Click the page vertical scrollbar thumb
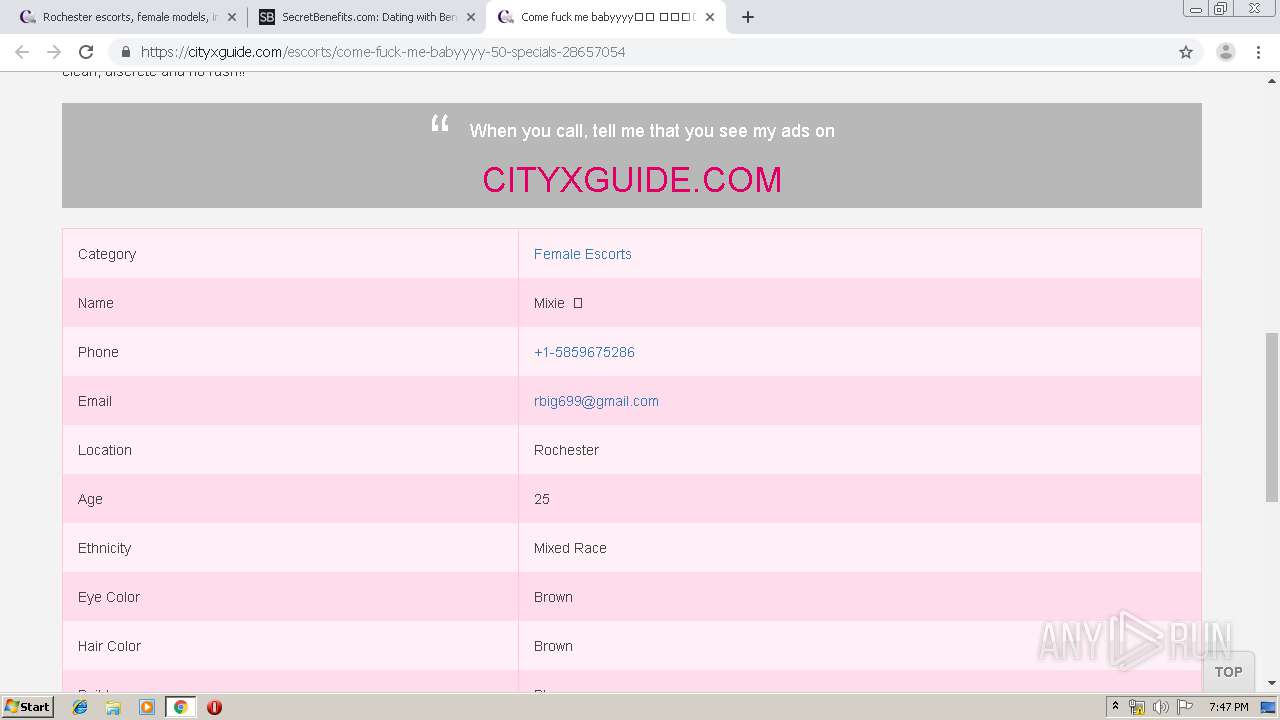This screenshot has width=1280, height=720. click(1272, 418)
